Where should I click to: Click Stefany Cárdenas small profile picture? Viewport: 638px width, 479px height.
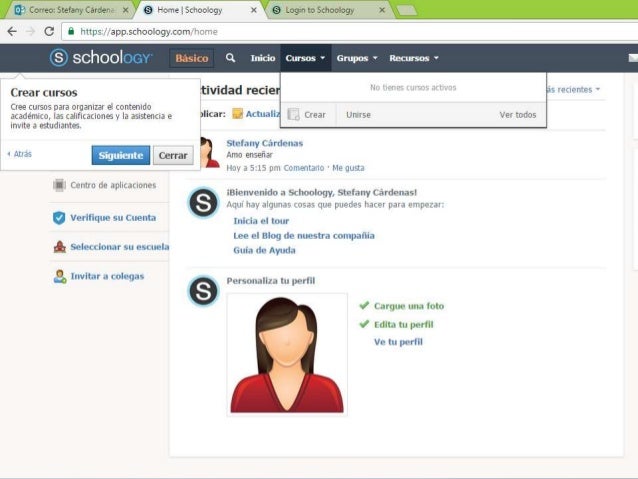210,153
